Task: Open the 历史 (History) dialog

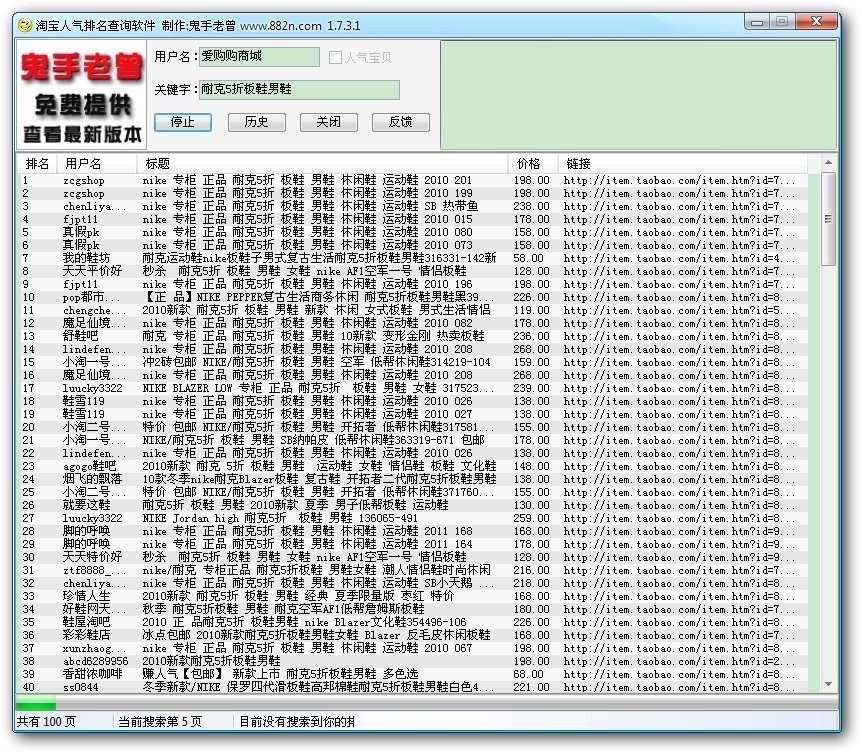Action: 255,122
